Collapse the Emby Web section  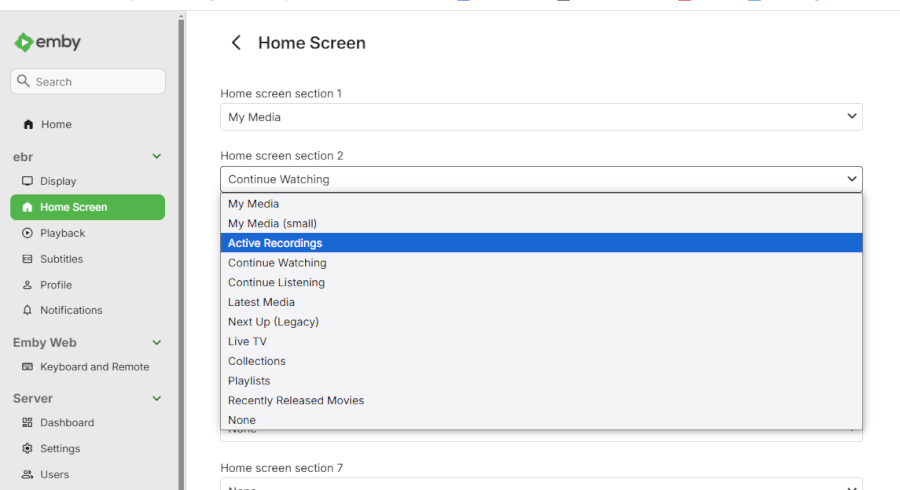(x=156, y=343)
